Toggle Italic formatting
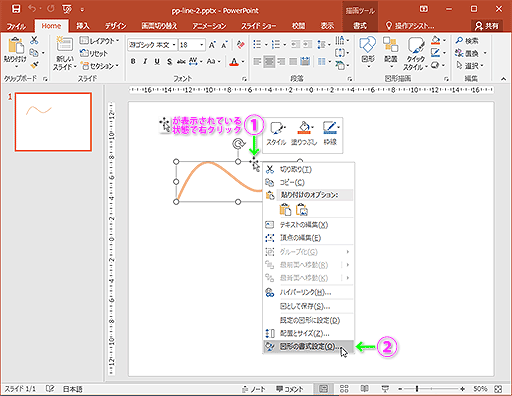The width and height of the screenshot is (512, 396). 145,61
